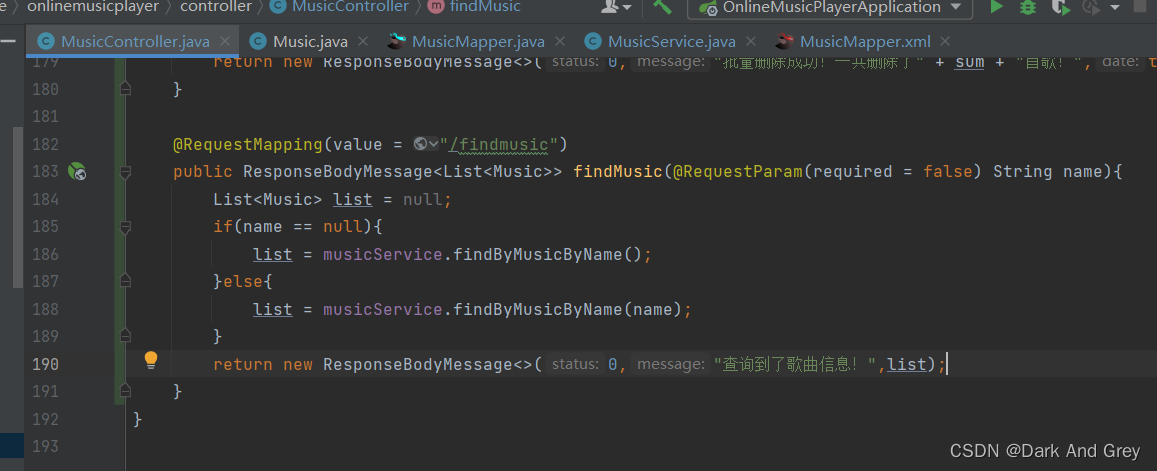This screenshot has height=471, width=1157.
Task: Run OnlineMusicPlayerApplication with the green play button
Action: 996,7
